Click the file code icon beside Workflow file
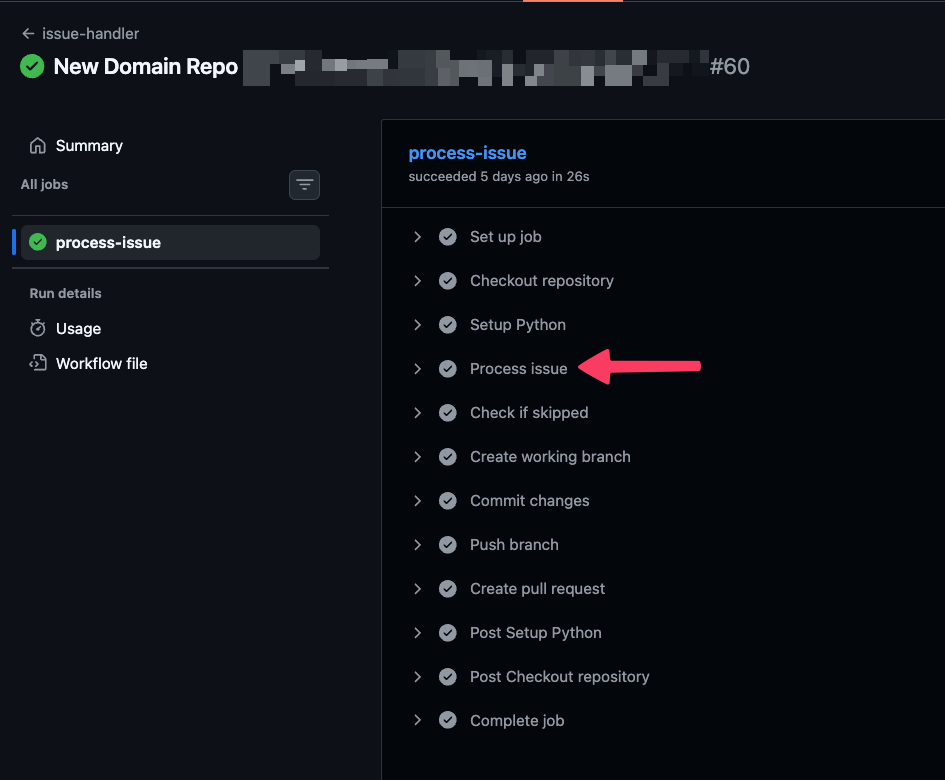The width and height of the screenshot is (945, 780). point(38,364)
